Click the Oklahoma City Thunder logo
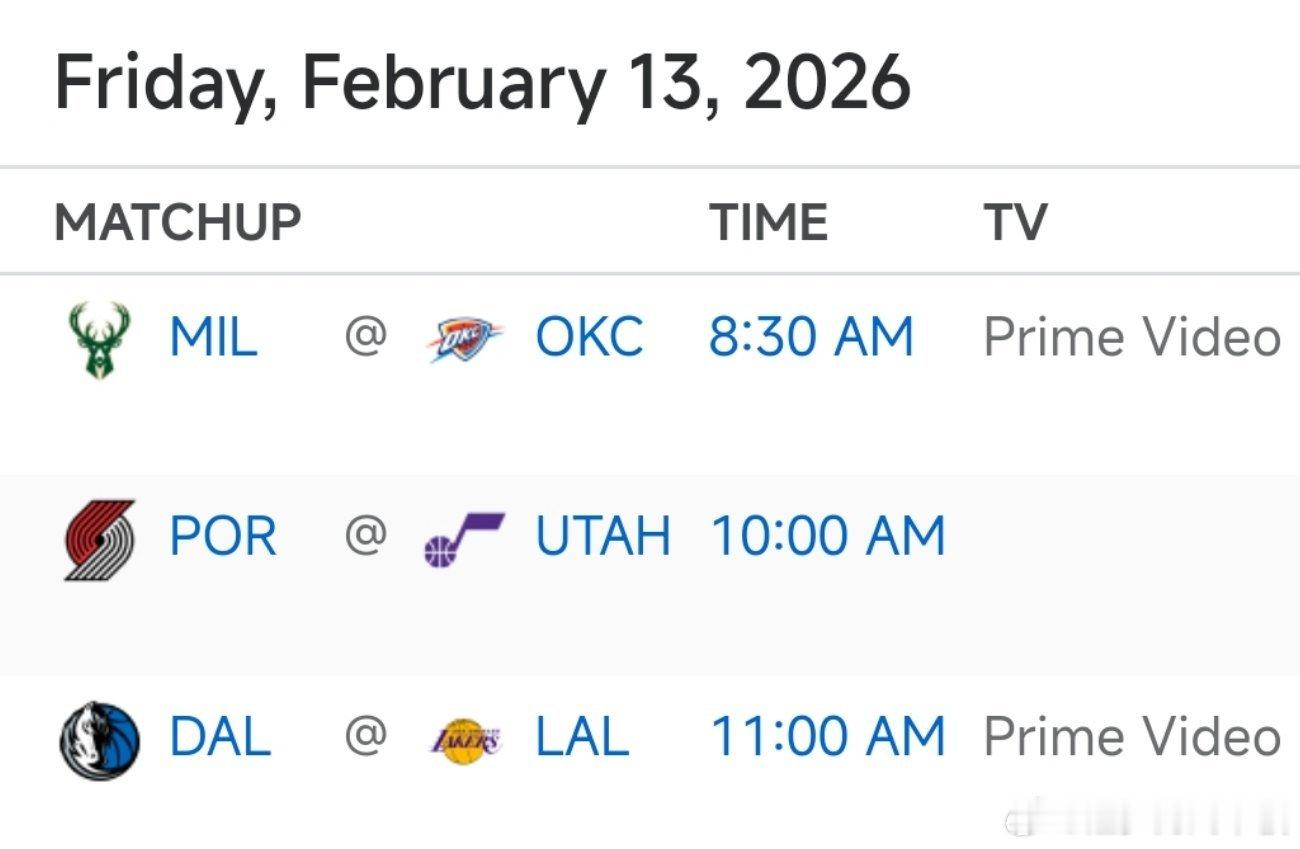 click(x=465, y=338)
